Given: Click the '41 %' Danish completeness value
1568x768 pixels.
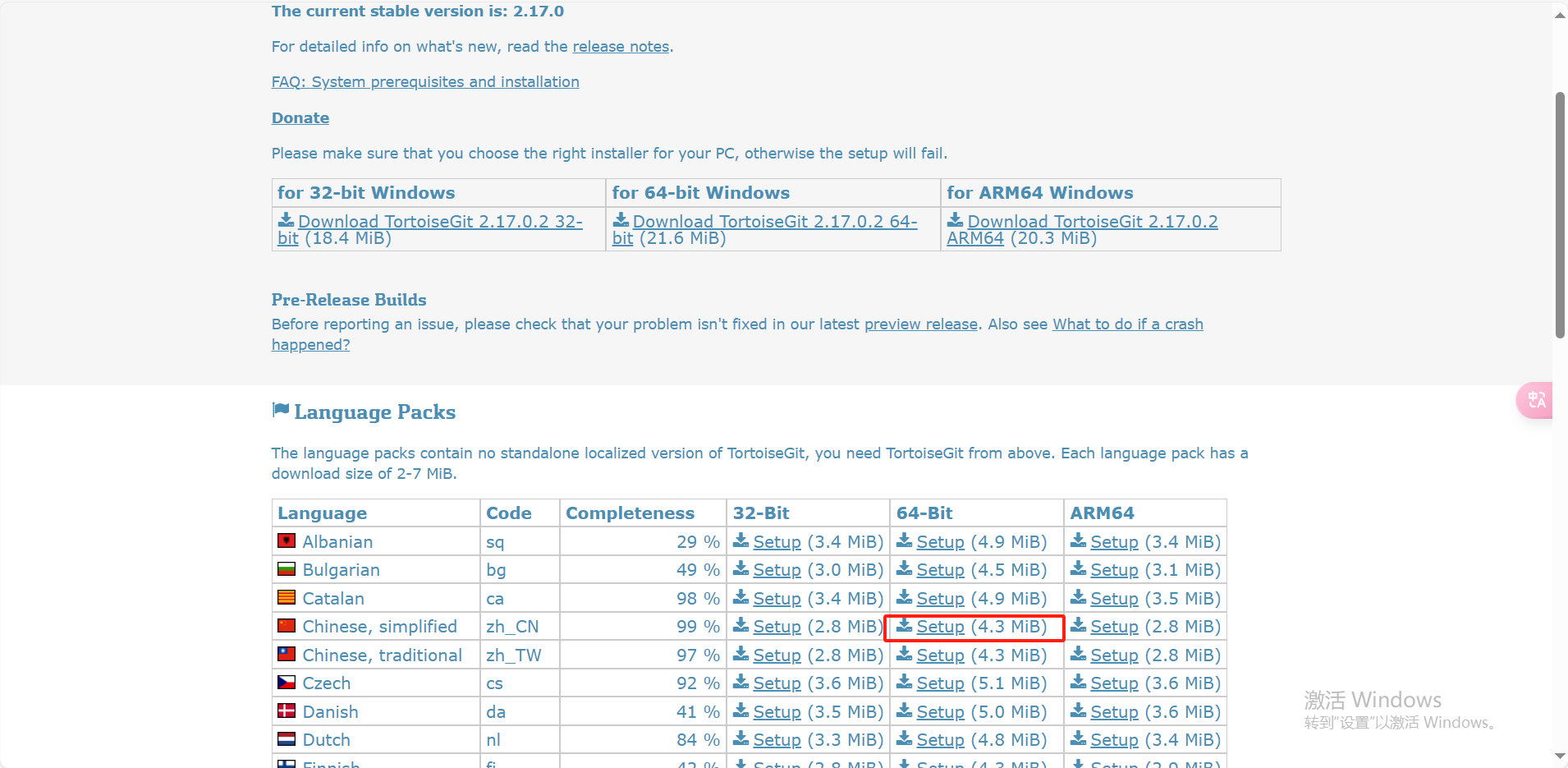Looking at the screenshot, I should [x=698, y=712].
